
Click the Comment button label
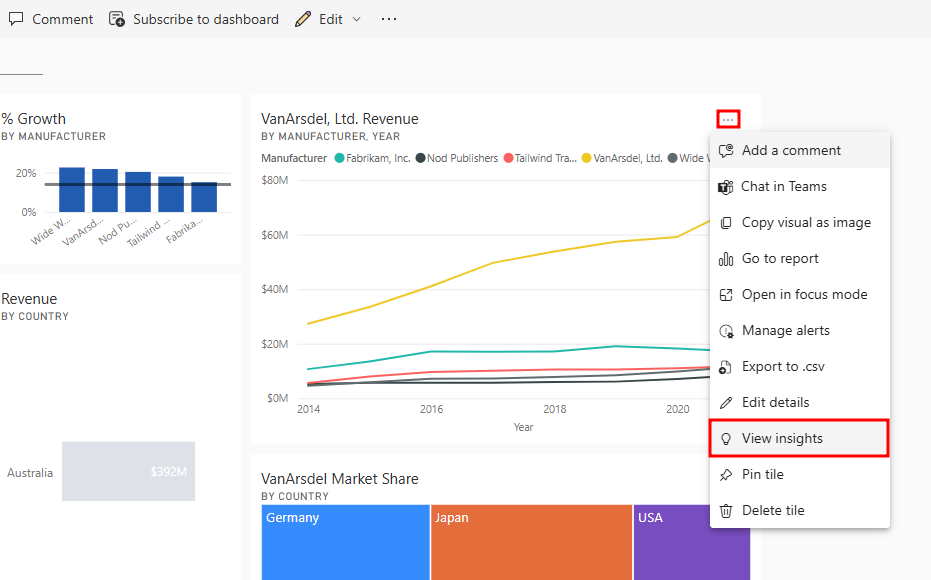click(x=62, y=20)
